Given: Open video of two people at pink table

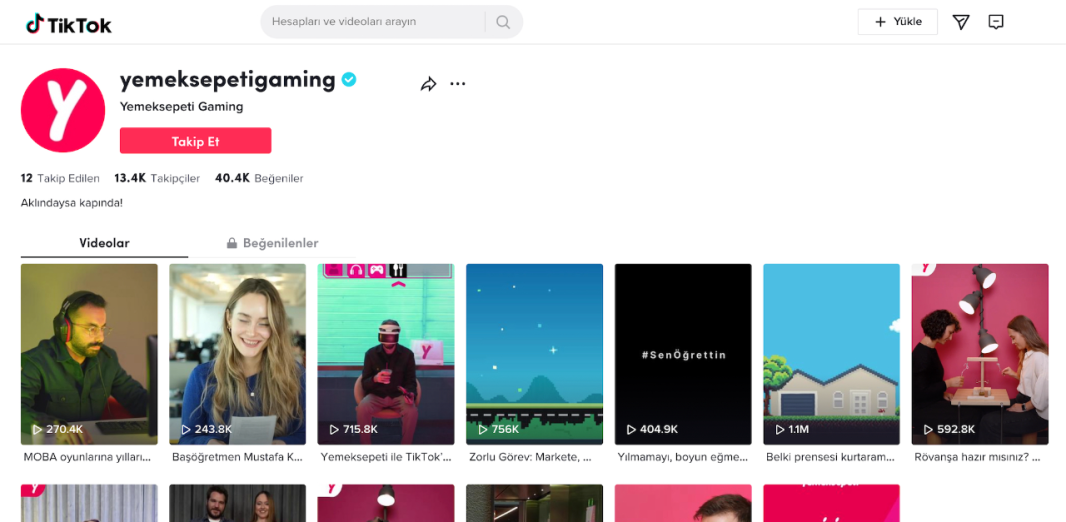Looking at the screenshot, I should (980, 354).
